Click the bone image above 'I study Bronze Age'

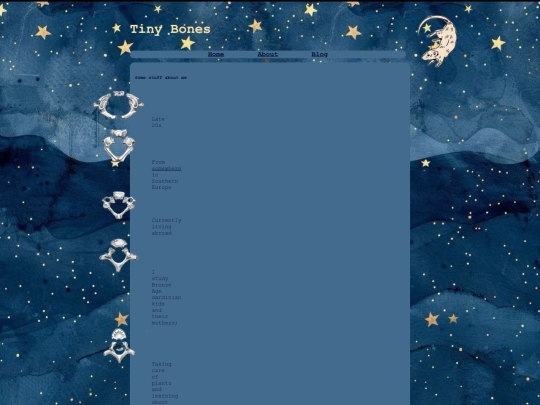click(118, 255)
